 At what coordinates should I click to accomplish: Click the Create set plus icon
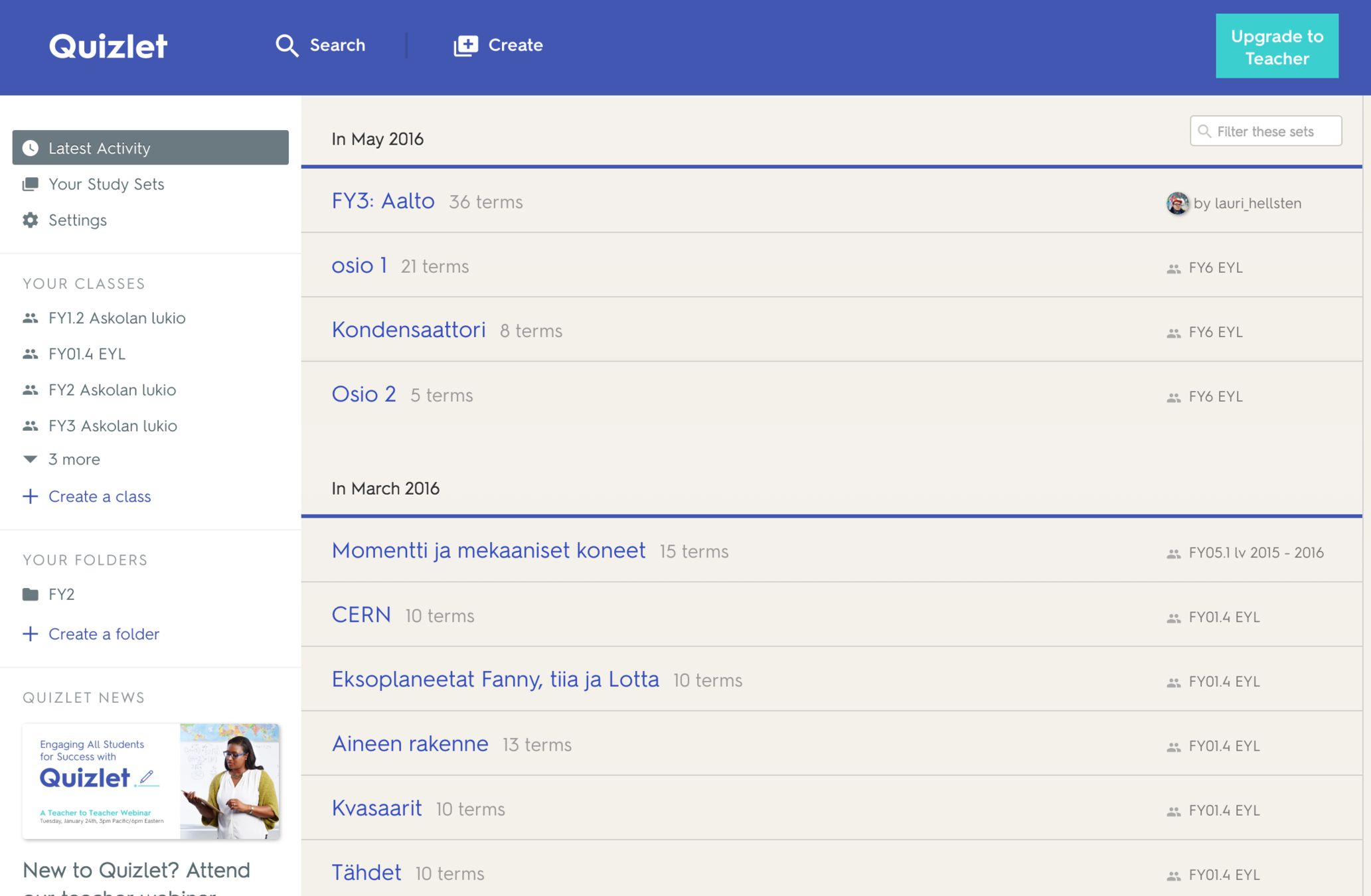[x=465, y=45]
